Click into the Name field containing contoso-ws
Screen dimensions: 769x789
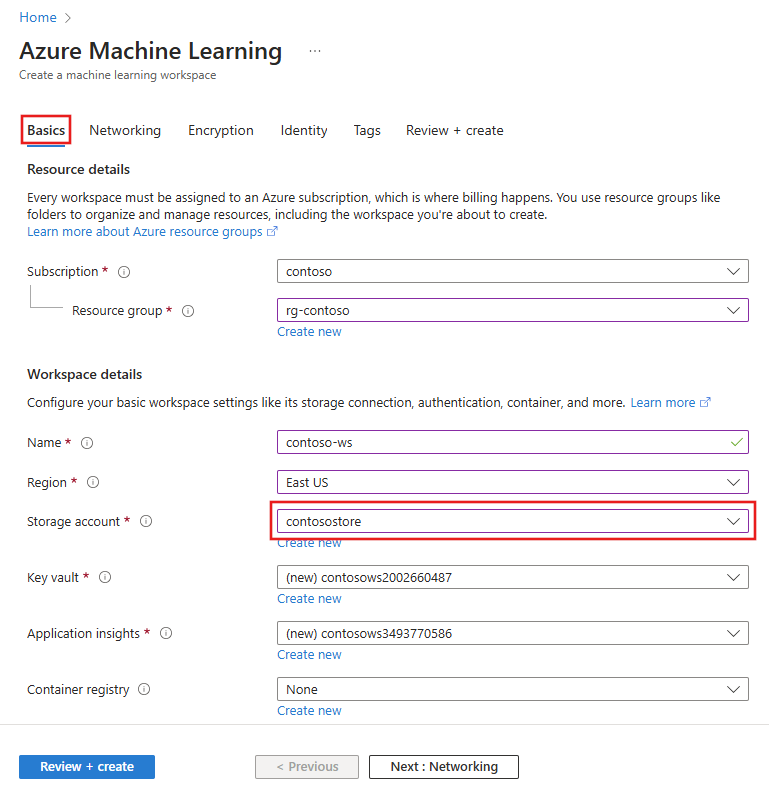[513, 442]
